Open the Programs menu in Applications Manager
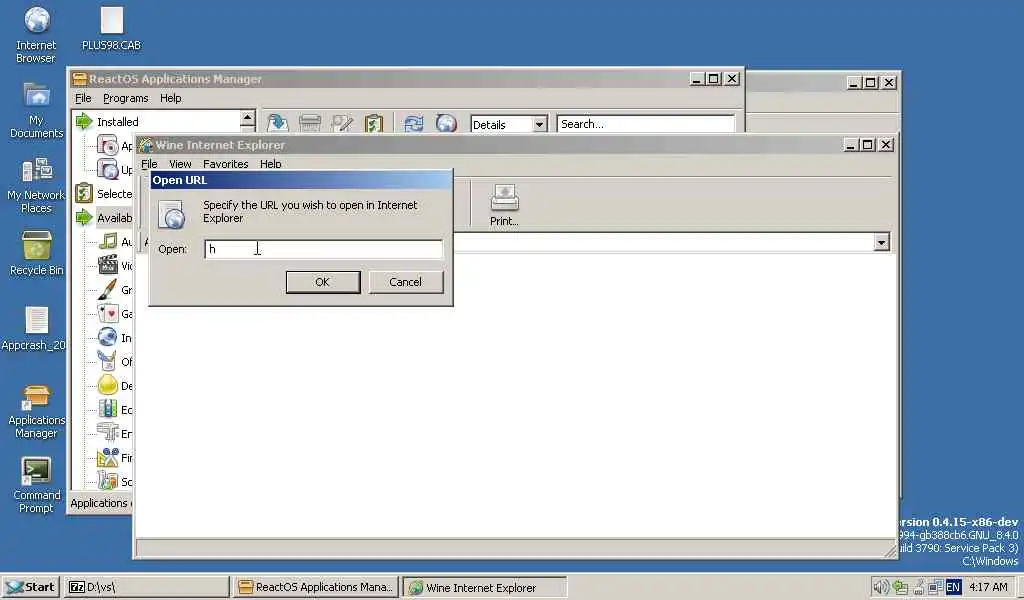 coord(125,98)
